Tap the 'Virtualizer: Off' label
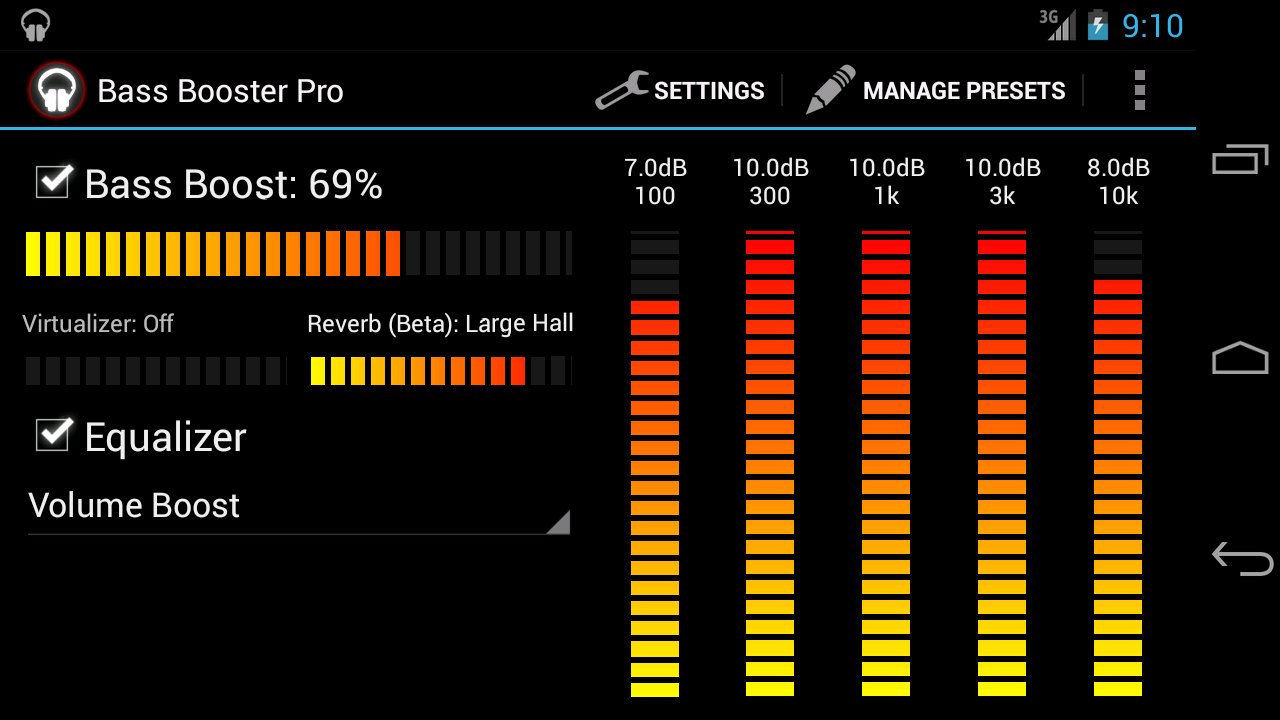Screen dimensions: 1280x720 tap(98, 324)
